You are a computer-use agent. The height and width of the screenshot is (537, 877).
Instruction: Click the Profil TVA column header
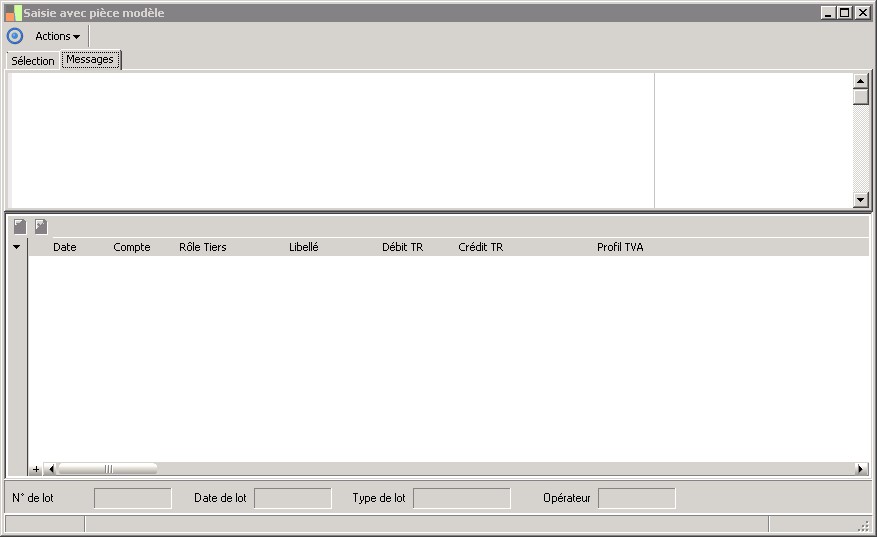click(x=620, y=247)
